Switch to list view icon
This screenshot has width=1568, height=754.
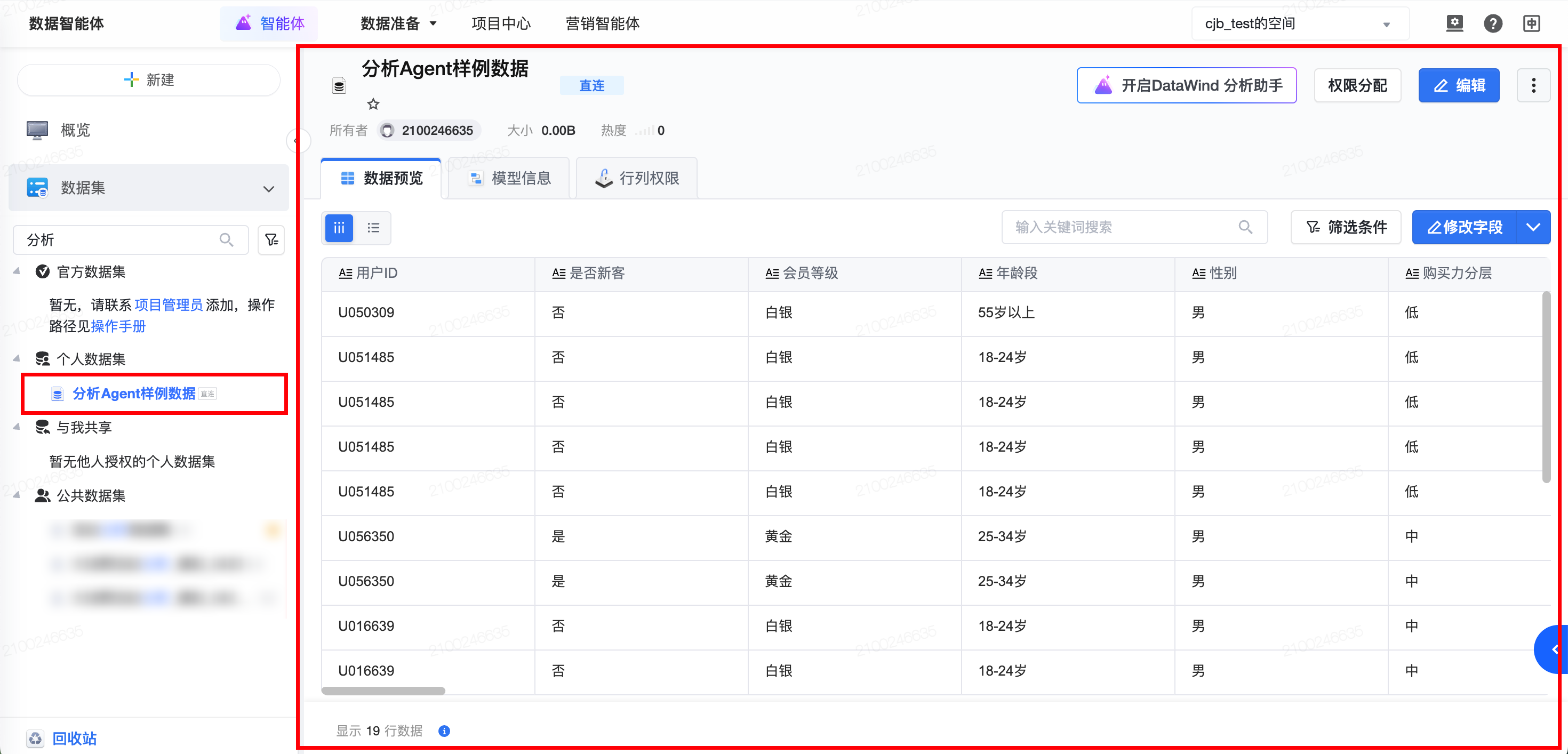(x=373, y=228)
